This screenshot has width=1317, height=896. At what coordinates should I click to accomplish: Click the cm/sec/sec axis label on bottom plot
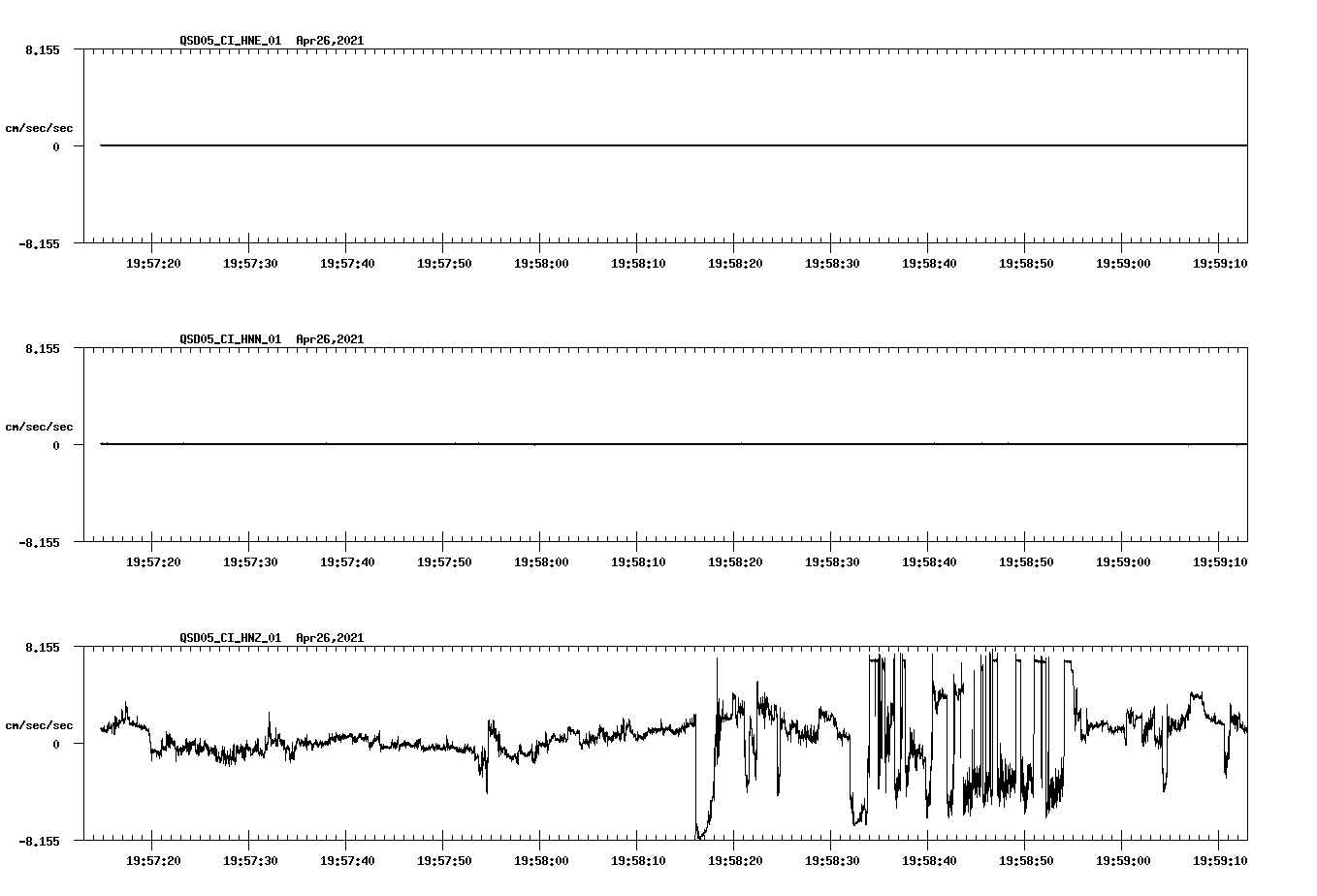(x=40, y=724)
